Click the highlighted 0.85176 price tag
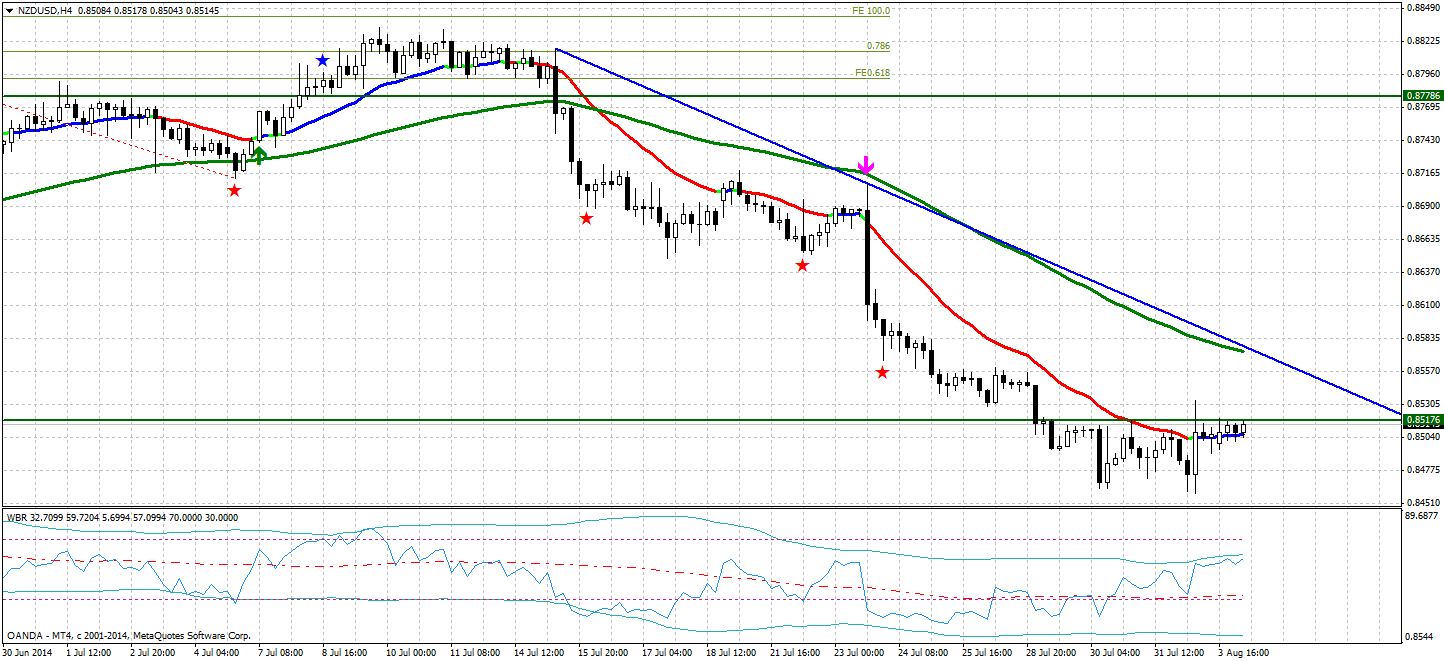 point(1422,421)
